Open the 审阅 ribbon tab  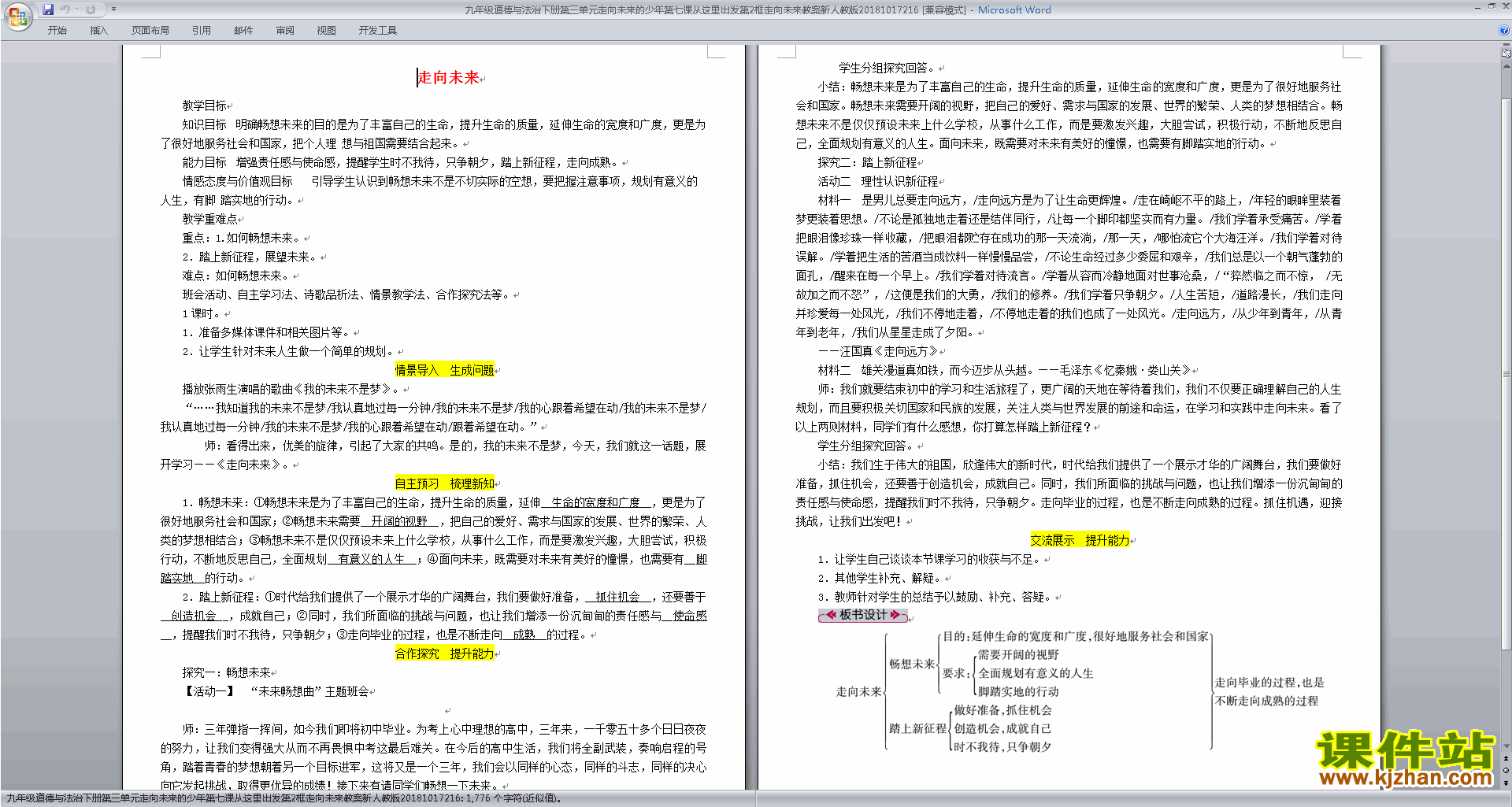coord(285,30)
